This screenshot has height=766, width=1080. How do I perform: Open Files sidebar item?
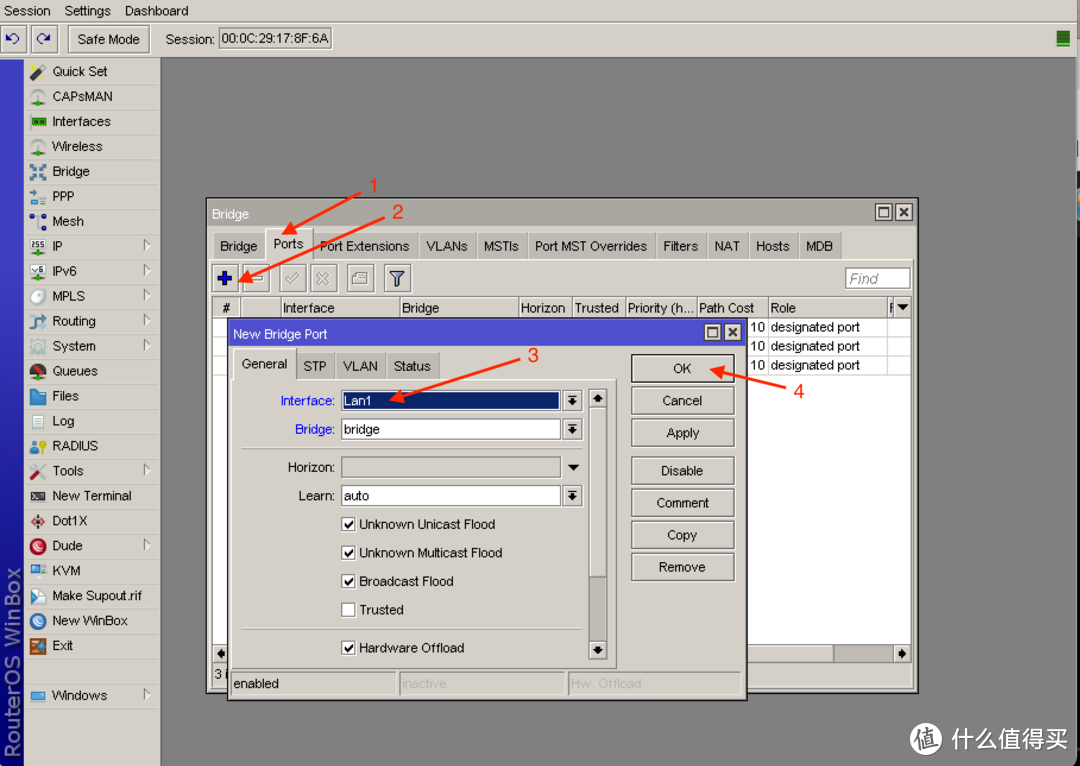[x=93, y=396]
